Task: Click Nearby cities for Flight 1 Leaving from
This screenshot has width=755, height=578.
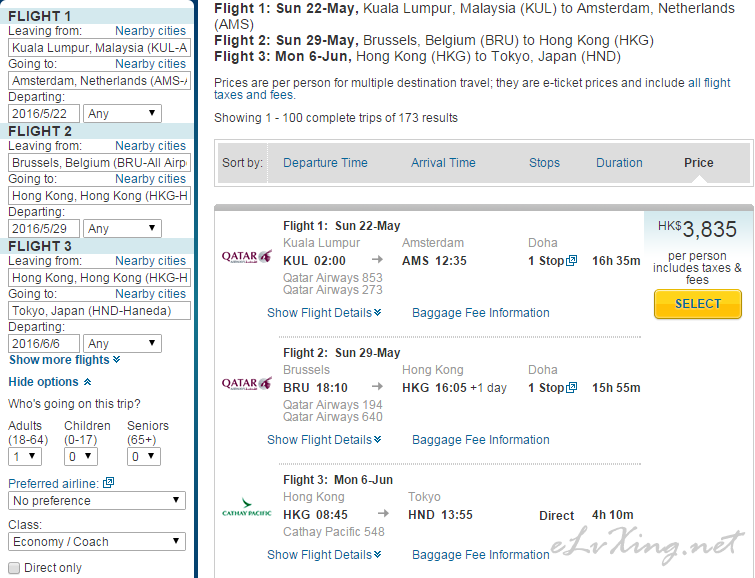Action: [x=150, y=31]
